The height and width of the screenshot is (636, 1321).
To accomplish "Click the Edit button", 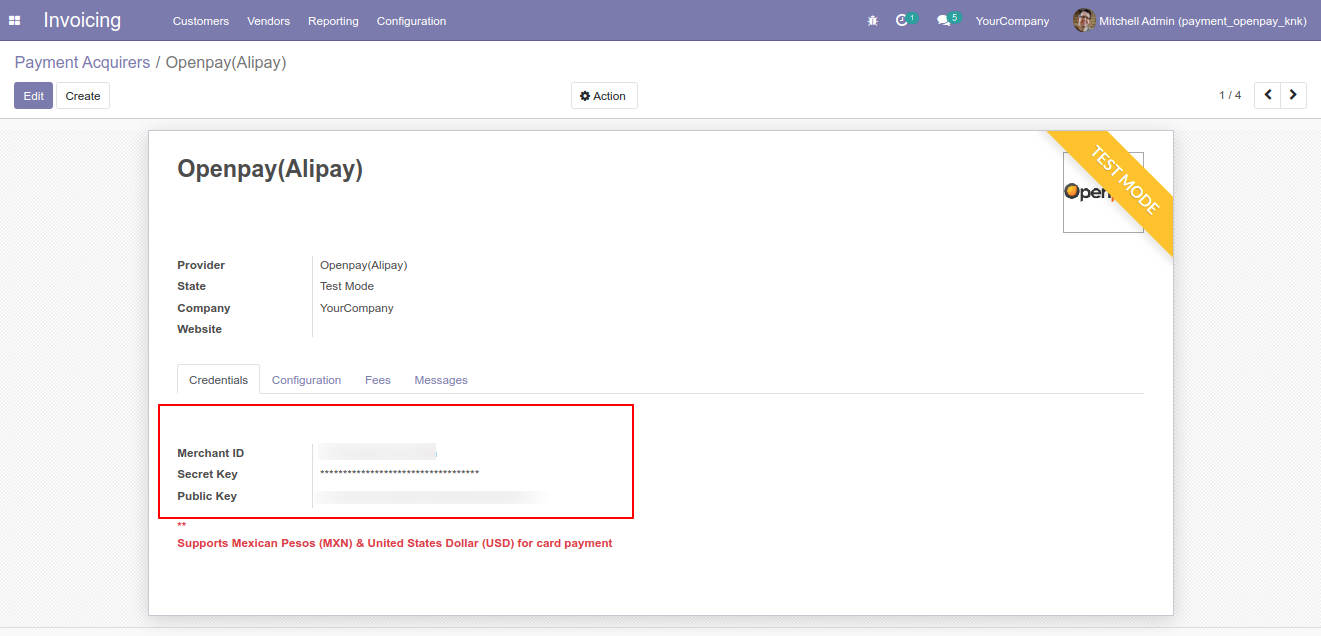I will [x=34, y=96].
